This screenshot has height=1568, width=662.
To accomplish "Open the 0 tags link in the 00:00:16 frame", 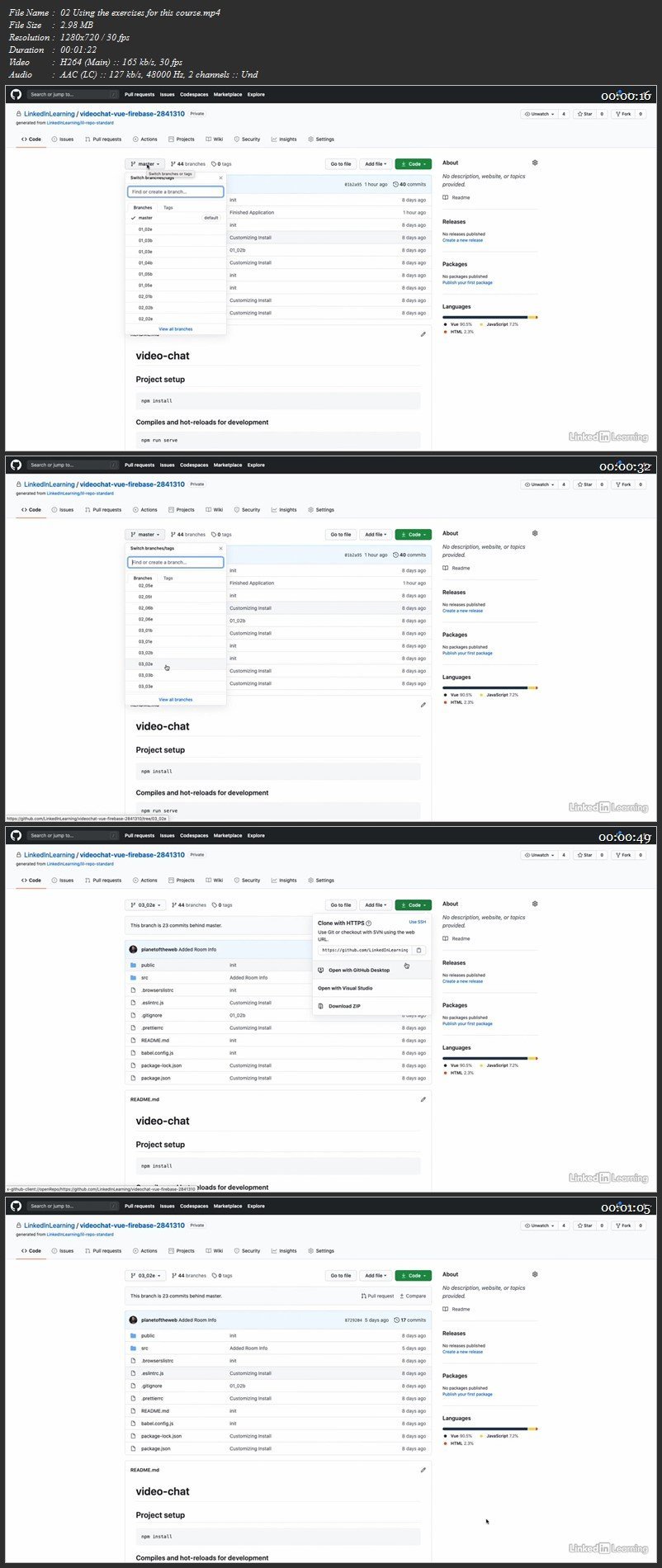I will pyautogui.click(x=221, y=164).
